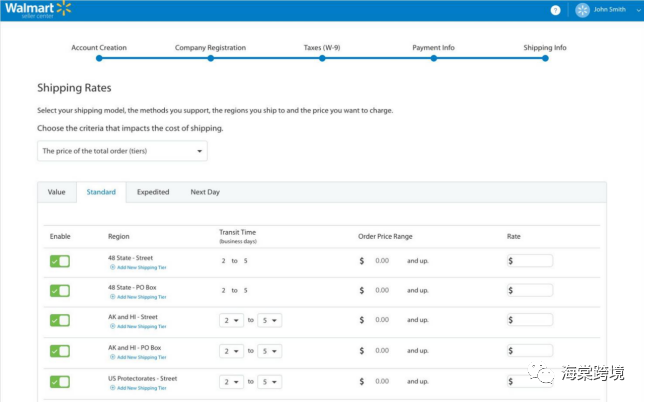Click the Walmart Seller Center logo
Viewport: 645px width, 402px height.
[38, 9]
